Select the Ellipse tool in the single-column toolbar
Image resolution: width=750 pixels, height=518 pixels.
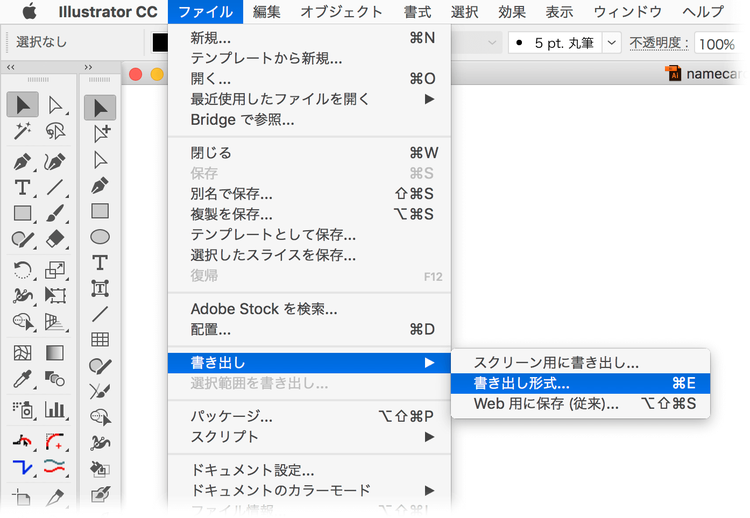pos(100,237)
